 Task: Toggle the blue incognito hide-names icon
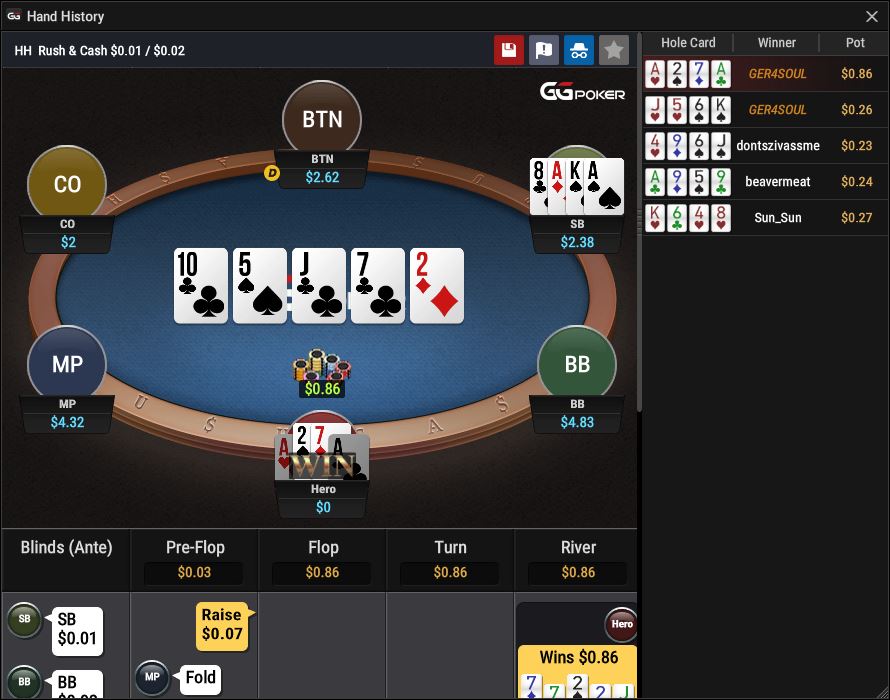coord(578,50)
